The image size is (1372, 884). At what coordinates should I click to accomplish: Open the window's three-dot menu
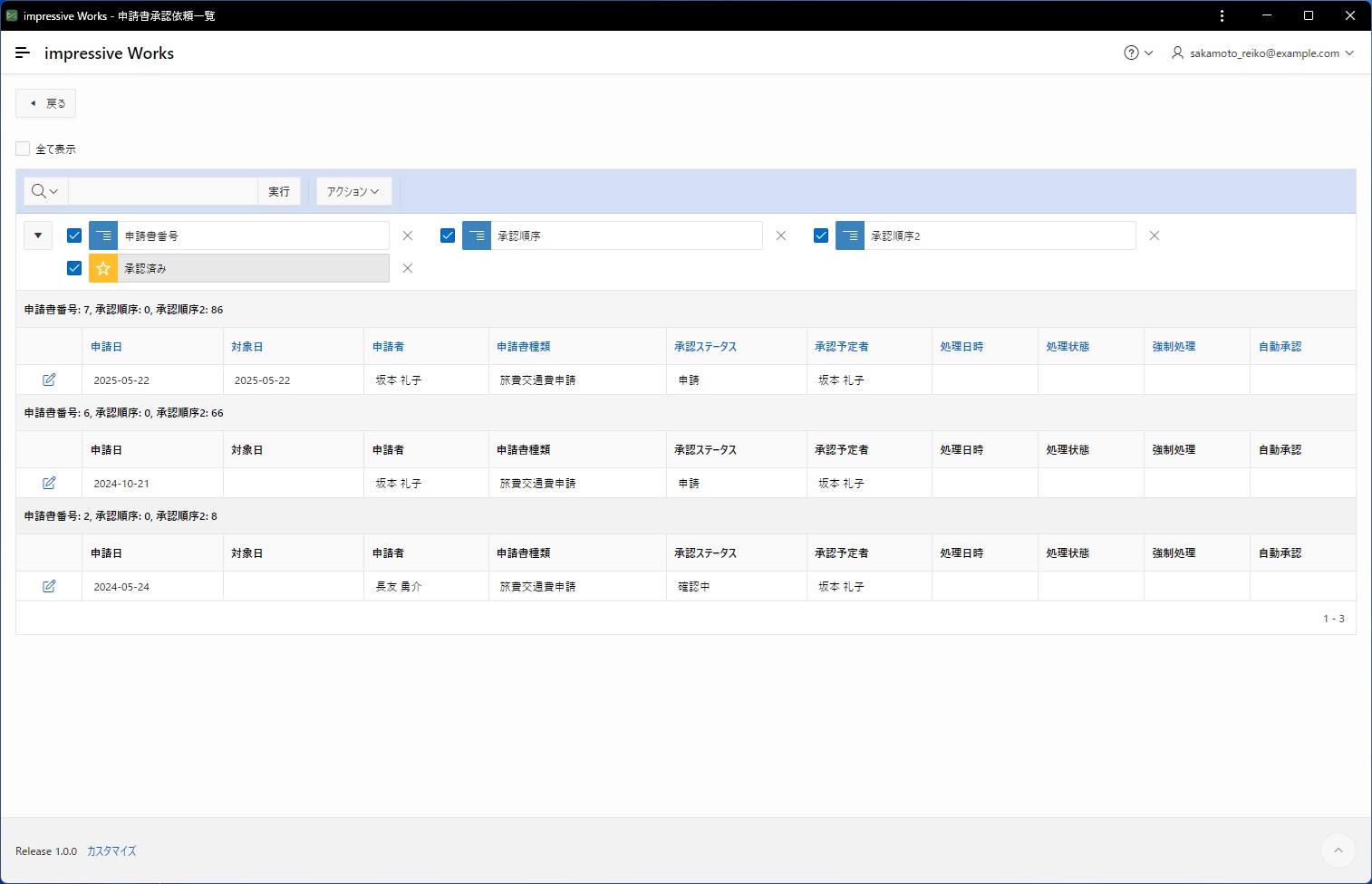coord(1222,15)
